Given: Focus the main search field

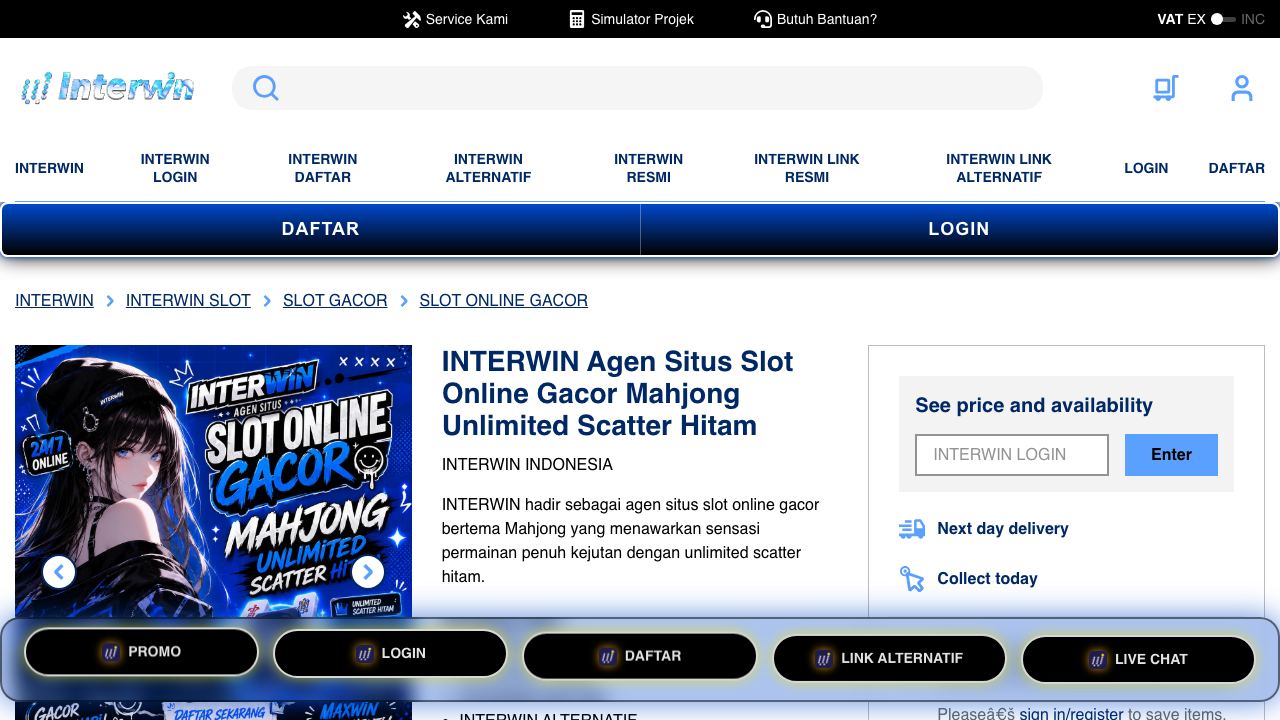Looking at the screenshot, I should coord(637,88).
